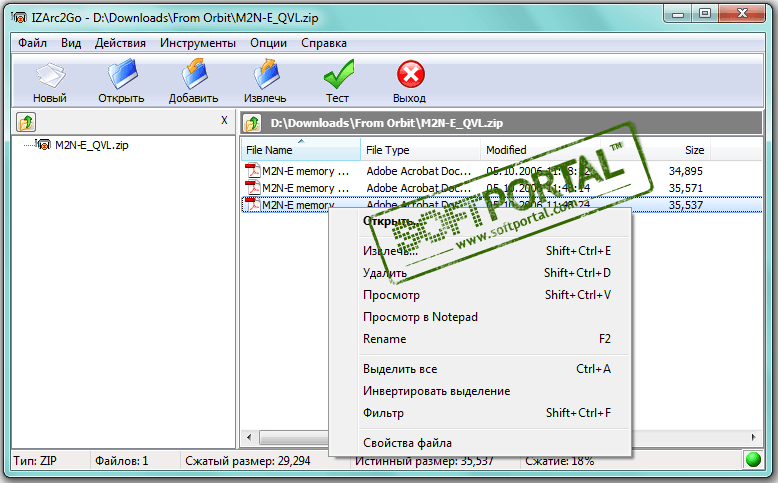Click the PDF icon of the 34,895 file

click(253, 171)
